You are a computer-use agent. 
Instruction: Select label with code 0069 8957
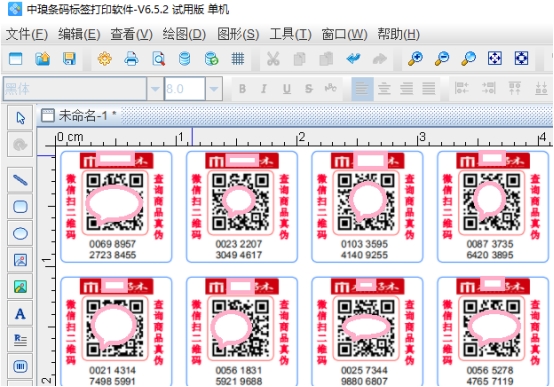coord(116,207)
